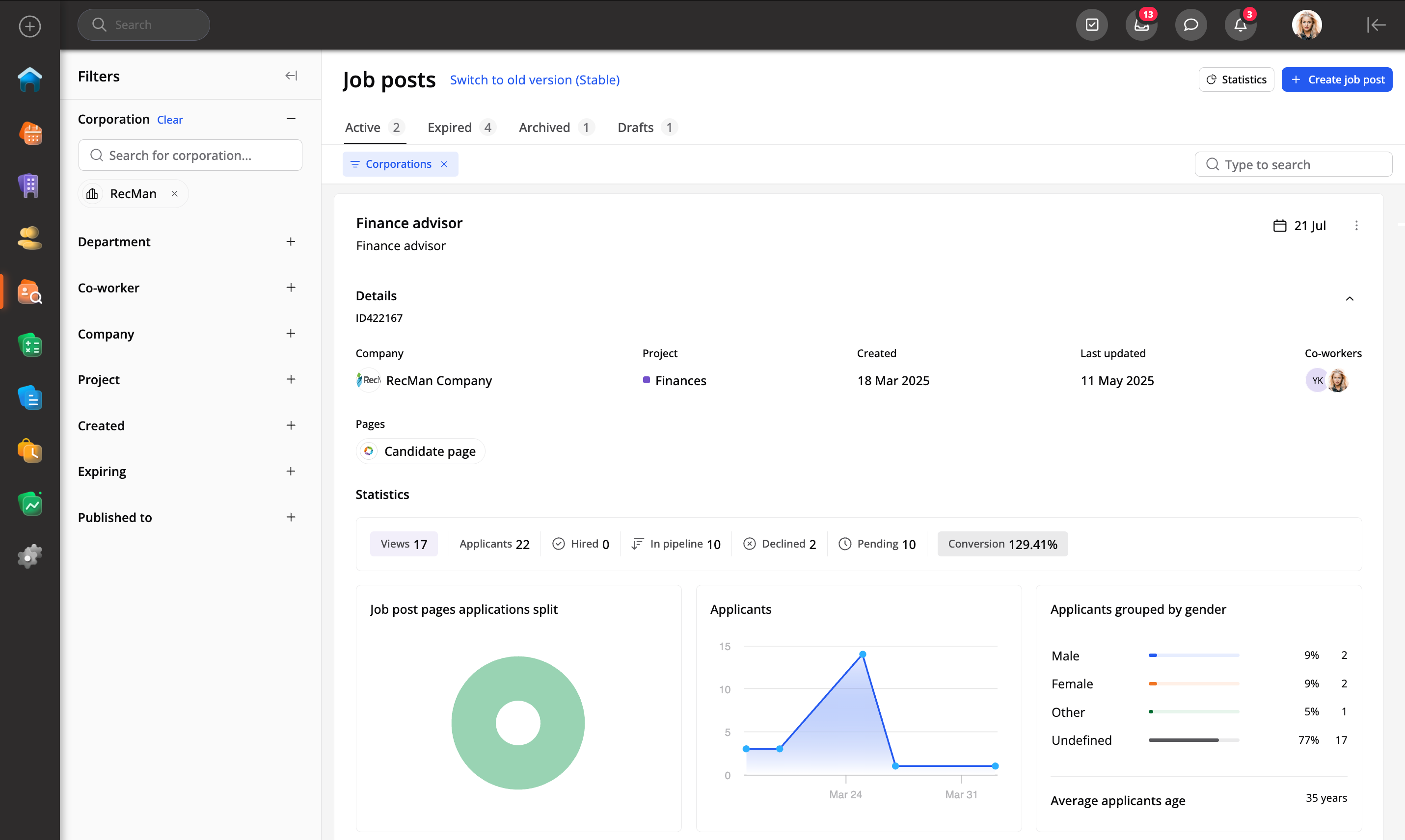Open the tasks checklist icon in top bar

1091,25
